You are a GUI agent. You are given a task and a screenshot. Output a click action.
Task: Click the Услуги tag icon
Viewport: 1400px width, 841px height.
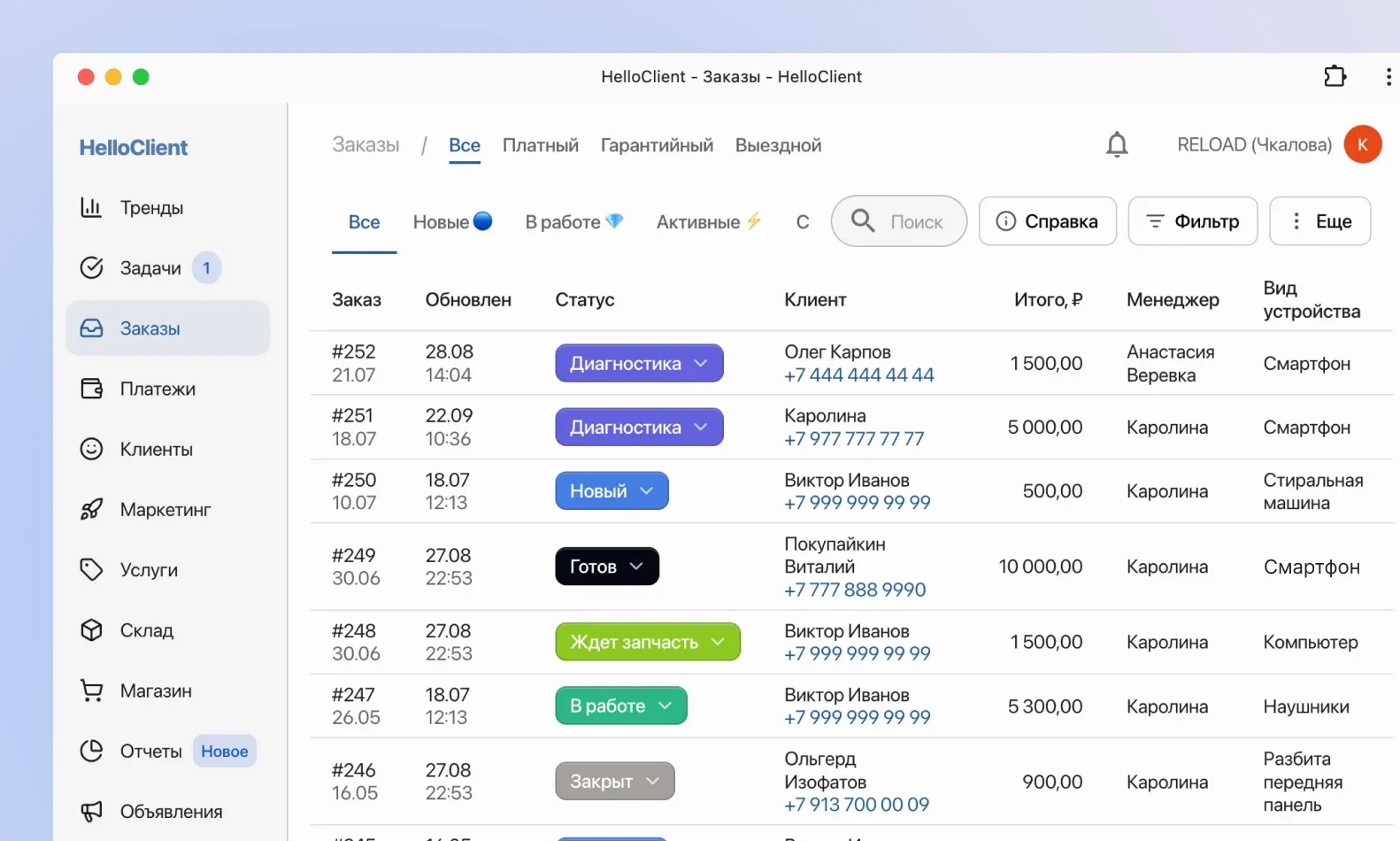(91, 569)
